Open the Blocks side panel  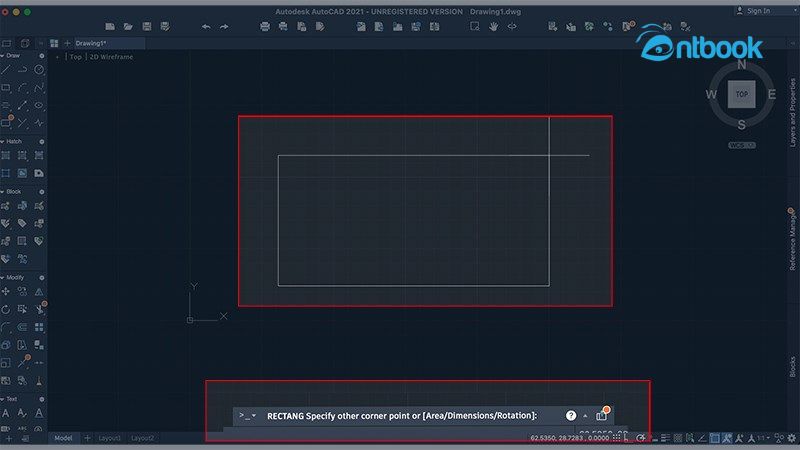pos(792,367)
